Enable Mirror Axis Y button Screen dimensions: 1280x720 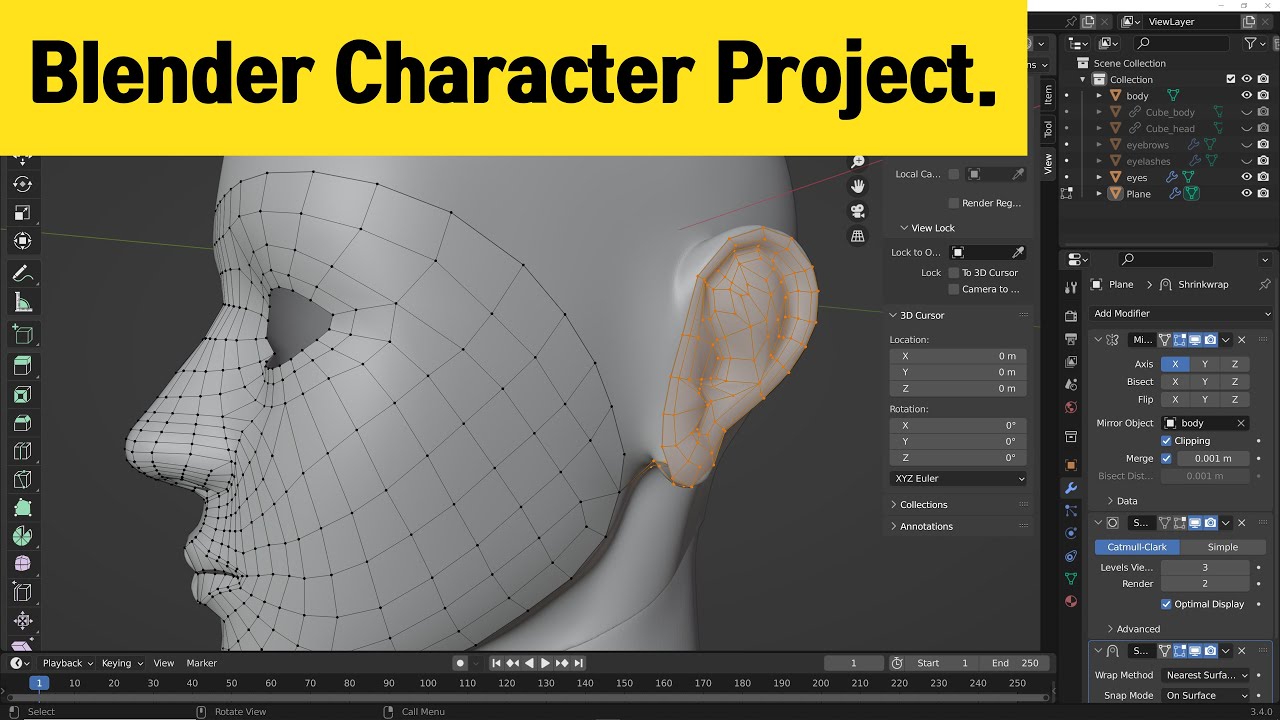(1205, 364)
